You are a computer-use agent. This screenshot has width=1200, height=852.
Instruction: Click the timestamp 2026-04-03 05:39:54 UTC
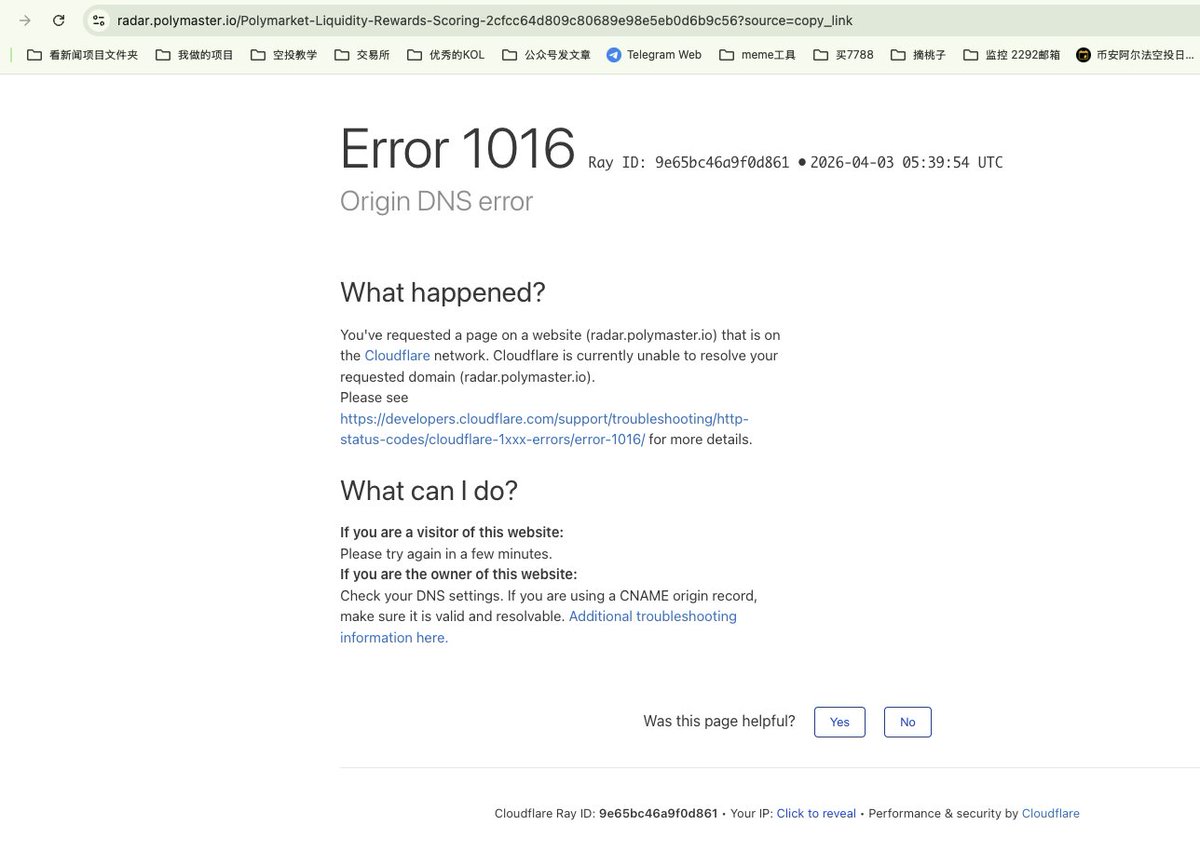click(x=906, y=162)
